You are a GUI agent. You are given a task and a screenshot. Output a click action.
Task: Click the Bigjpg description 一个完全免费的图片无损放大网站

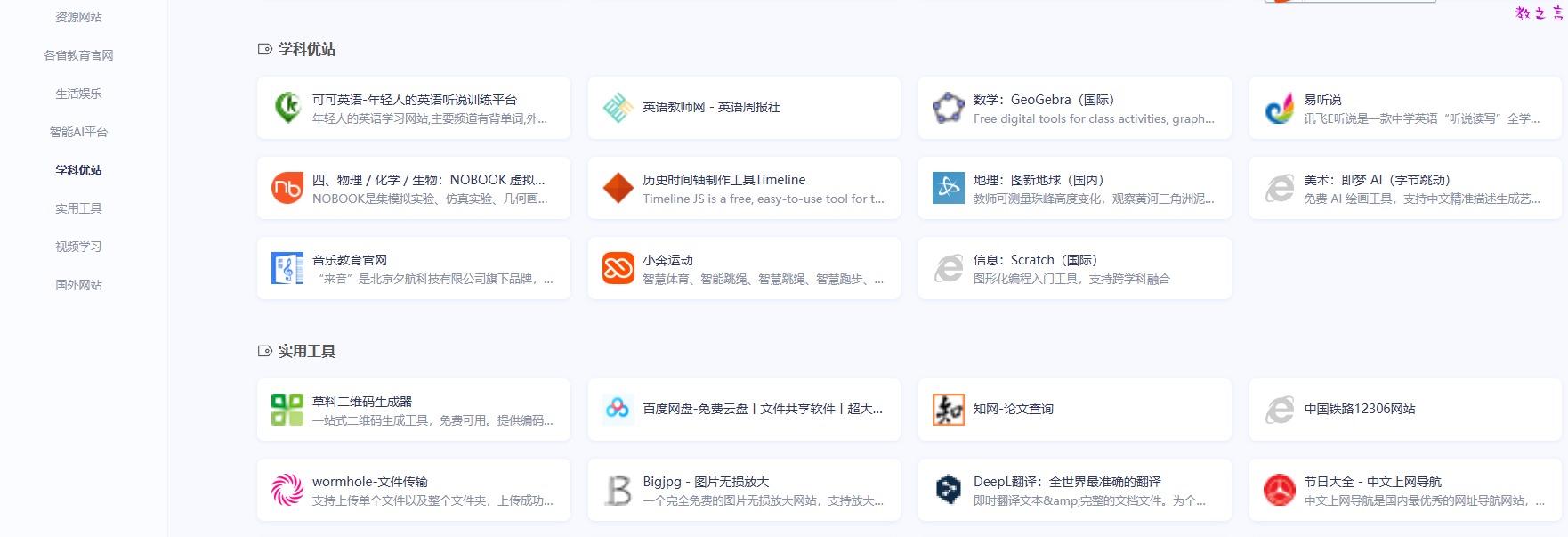tap(764, 500)
